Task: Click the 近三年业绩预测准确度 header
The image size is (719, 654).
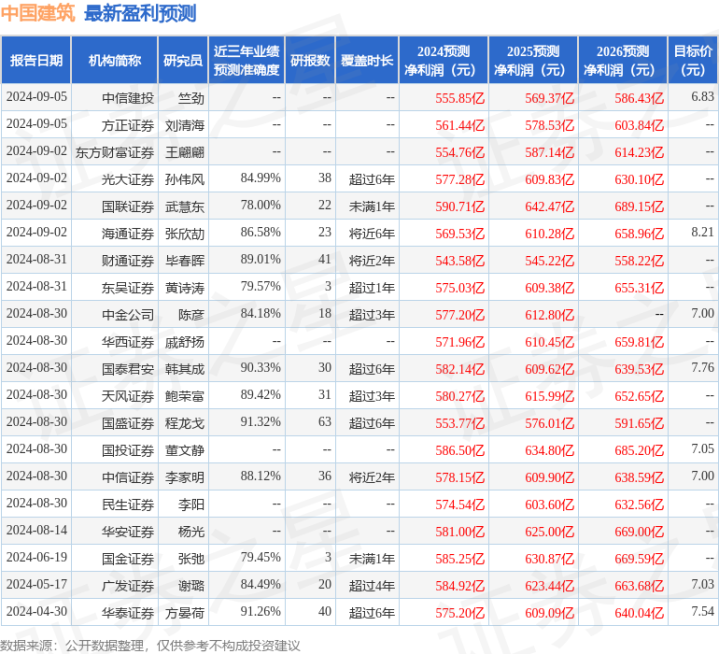Action: click(x=247, y=60)
